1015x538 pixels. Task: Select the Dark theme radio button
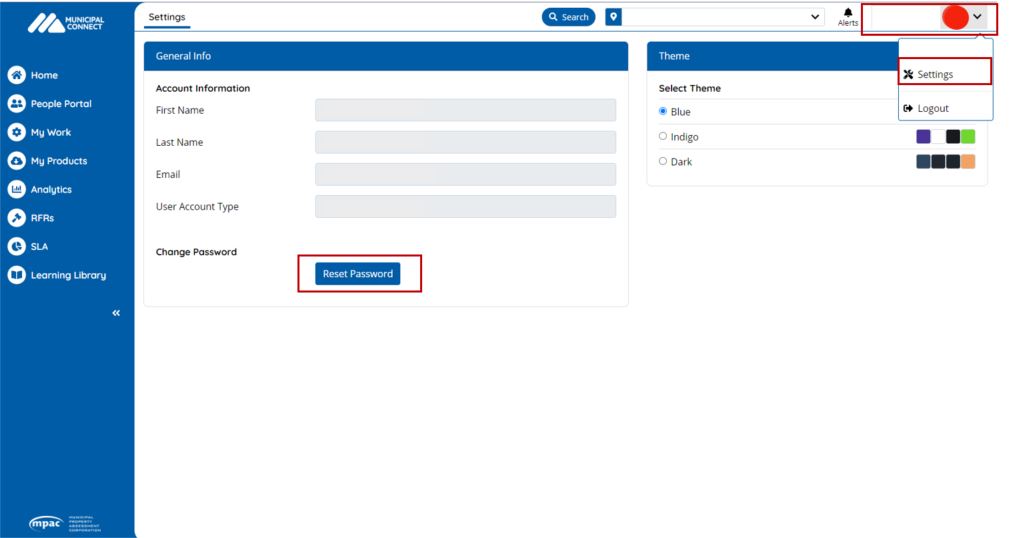click(x=663, y=161)
